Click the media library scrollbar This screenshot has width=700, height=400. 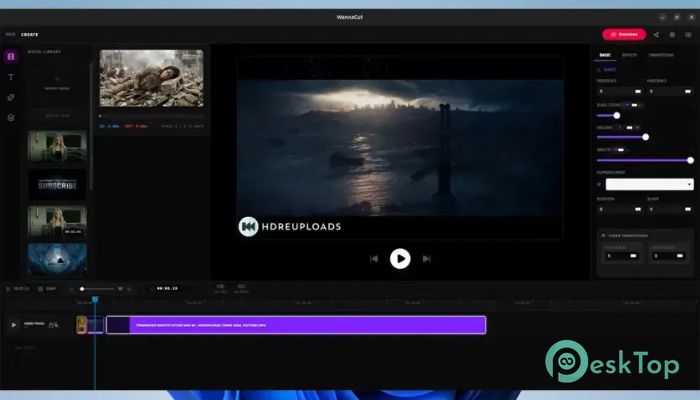pos(91,125)
